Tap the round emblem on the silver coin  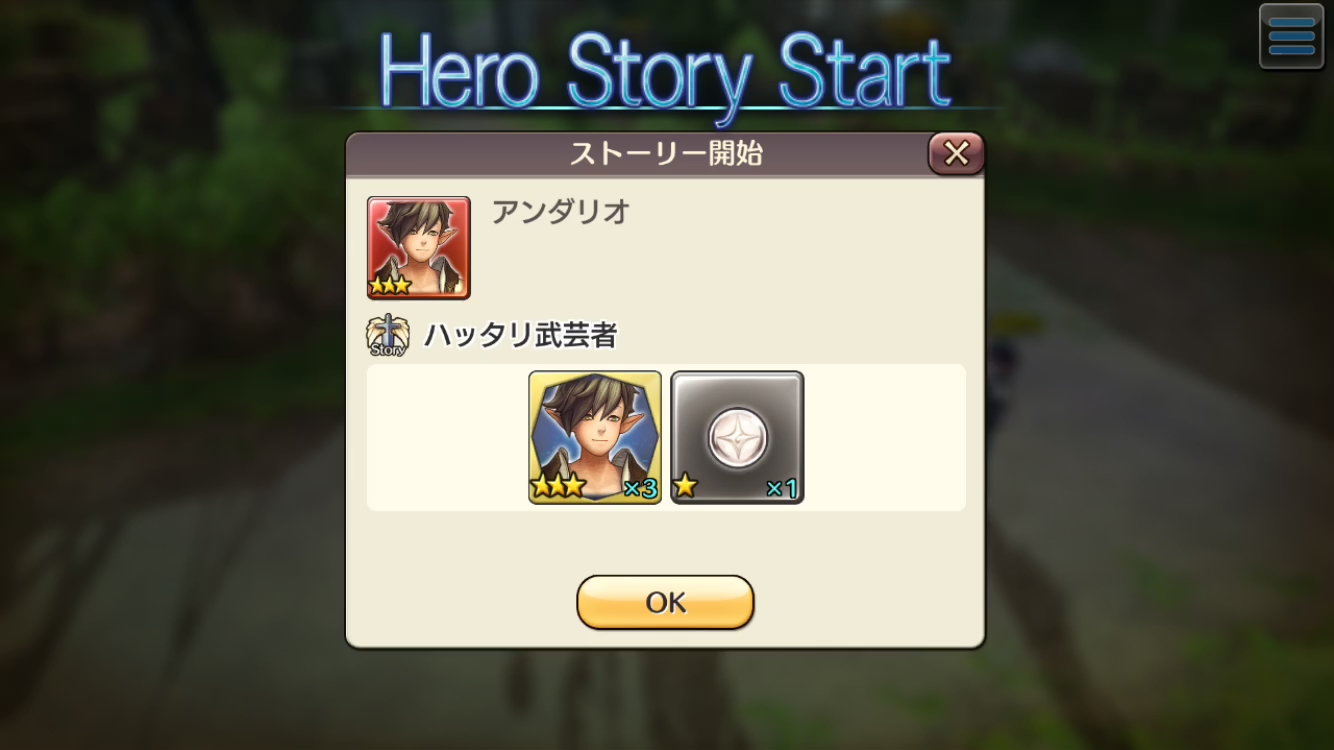point(737,438)
